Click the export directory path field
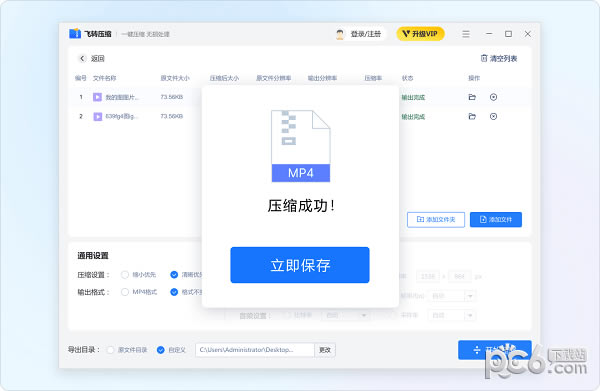The image size is (600, 391). coord(255,350)
